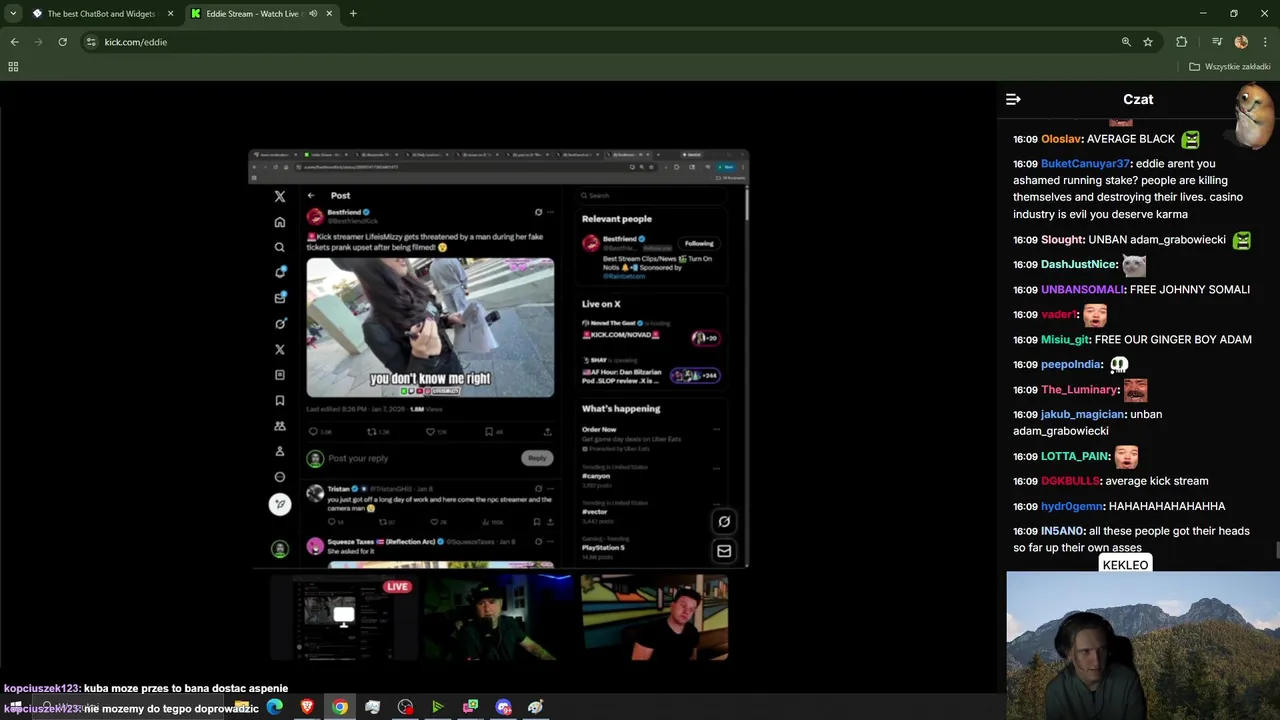Open a new browser tab
Screen dimensions: 1280x720
353,14
